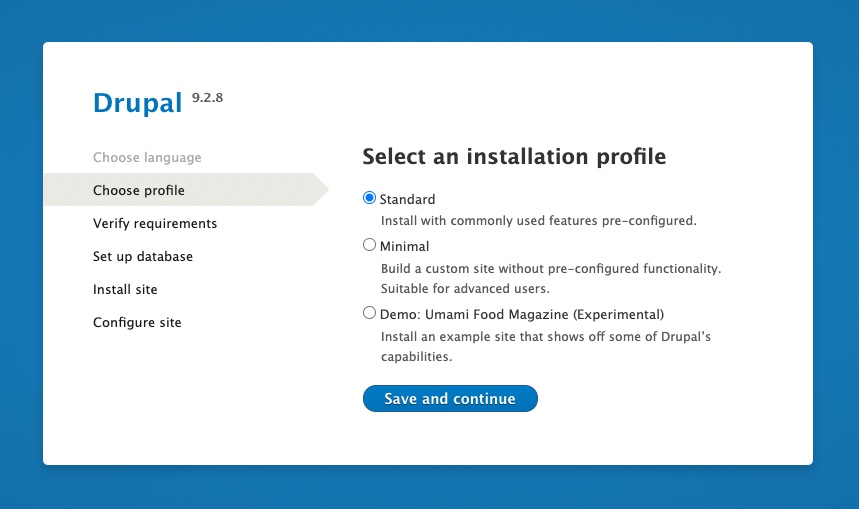The image size is (859, 509).
Task: Click the Set up database step
Action: (x=143, y=256)
